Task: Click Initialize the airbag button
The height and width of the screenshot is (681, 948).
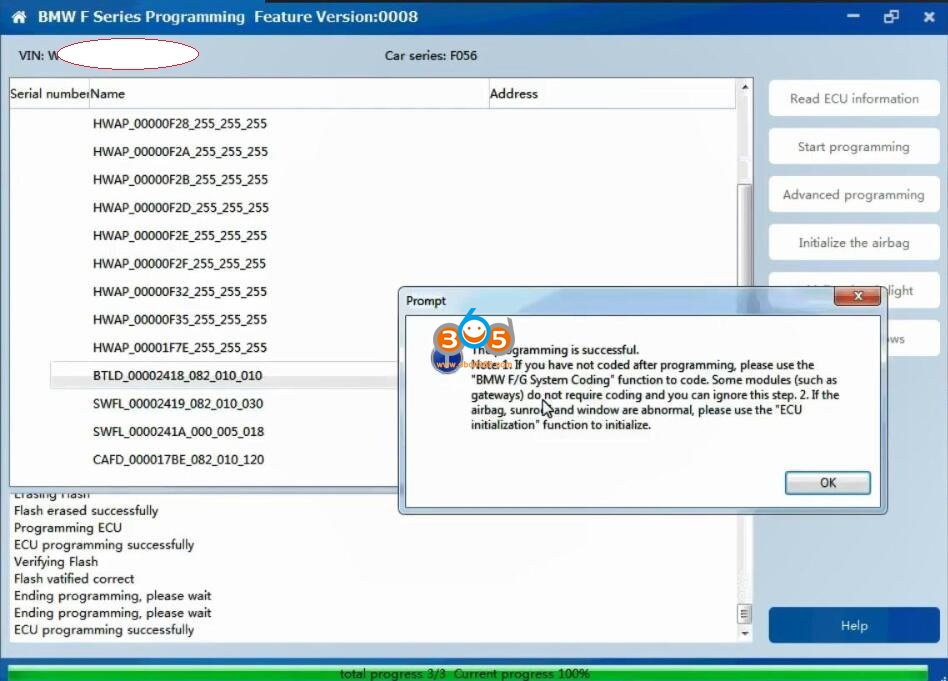Action: tap(854, 243)
